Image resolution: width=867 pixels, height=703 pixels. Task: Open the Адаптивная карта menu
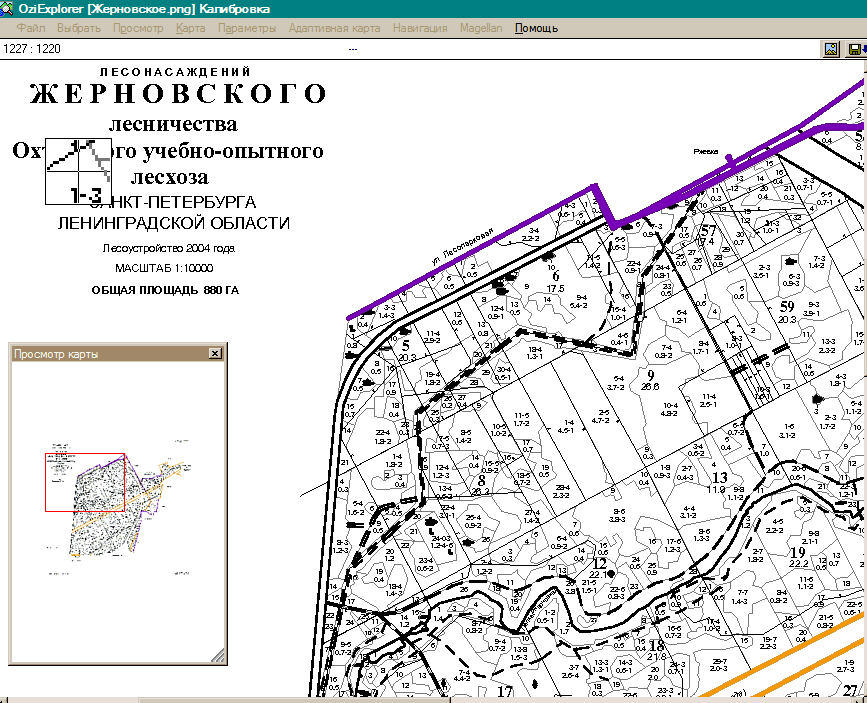point(334,28)
